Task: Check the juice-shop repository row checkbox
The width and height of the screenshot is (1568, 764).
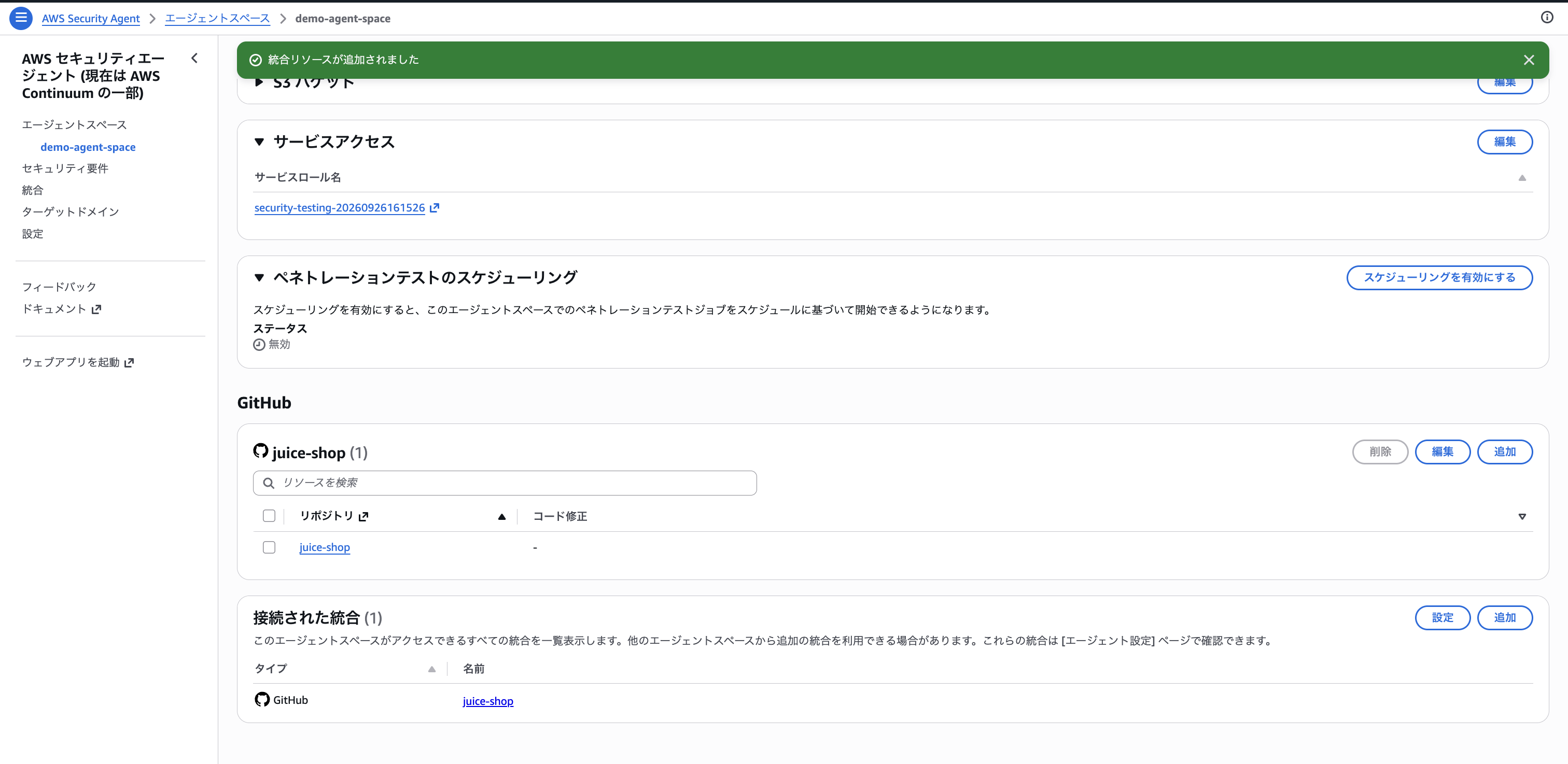Action: click(269, 547)
